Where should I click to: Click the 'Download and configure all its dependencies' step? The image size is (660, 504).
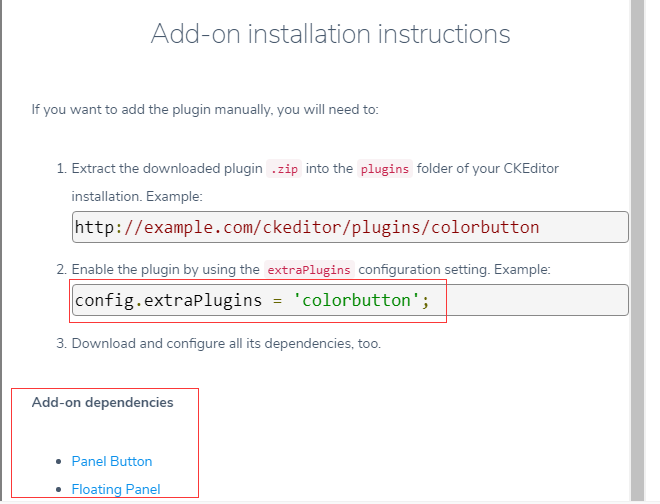click(226, 343)
